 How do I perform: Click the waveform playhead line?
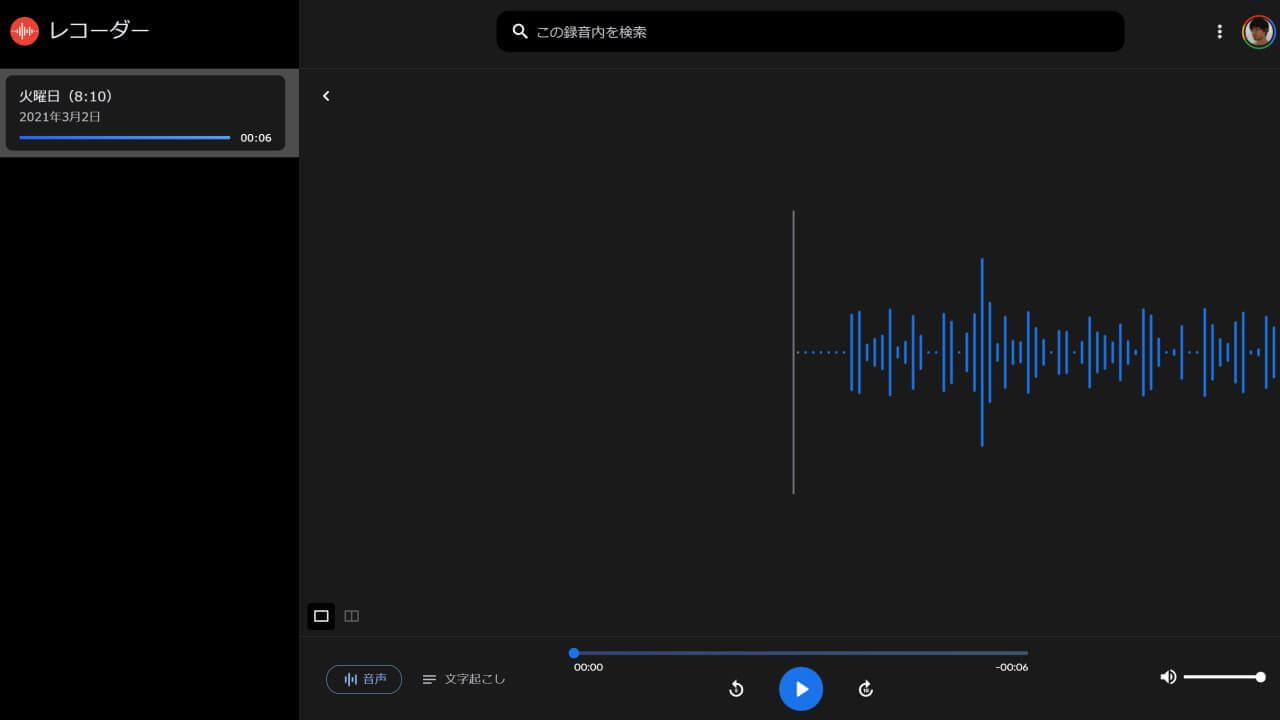pyautogui.click(x=793, y=352)
